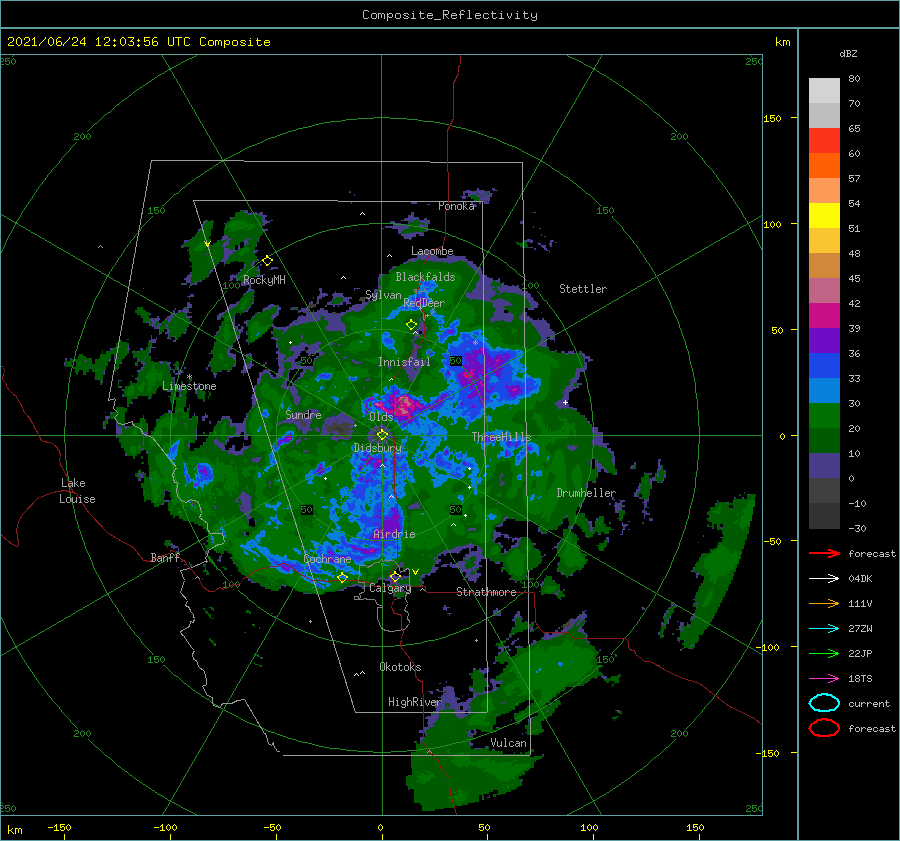Pick the cyan 27ZW arrow legend entry

click(824, 629)
